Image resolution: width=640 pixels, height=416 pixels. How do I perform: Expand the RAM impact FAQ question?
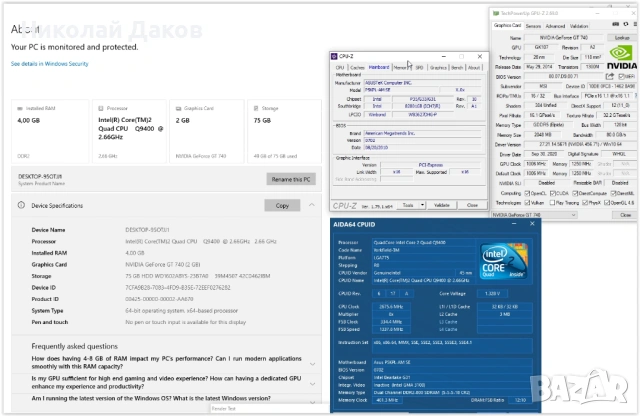pos(313,364)
